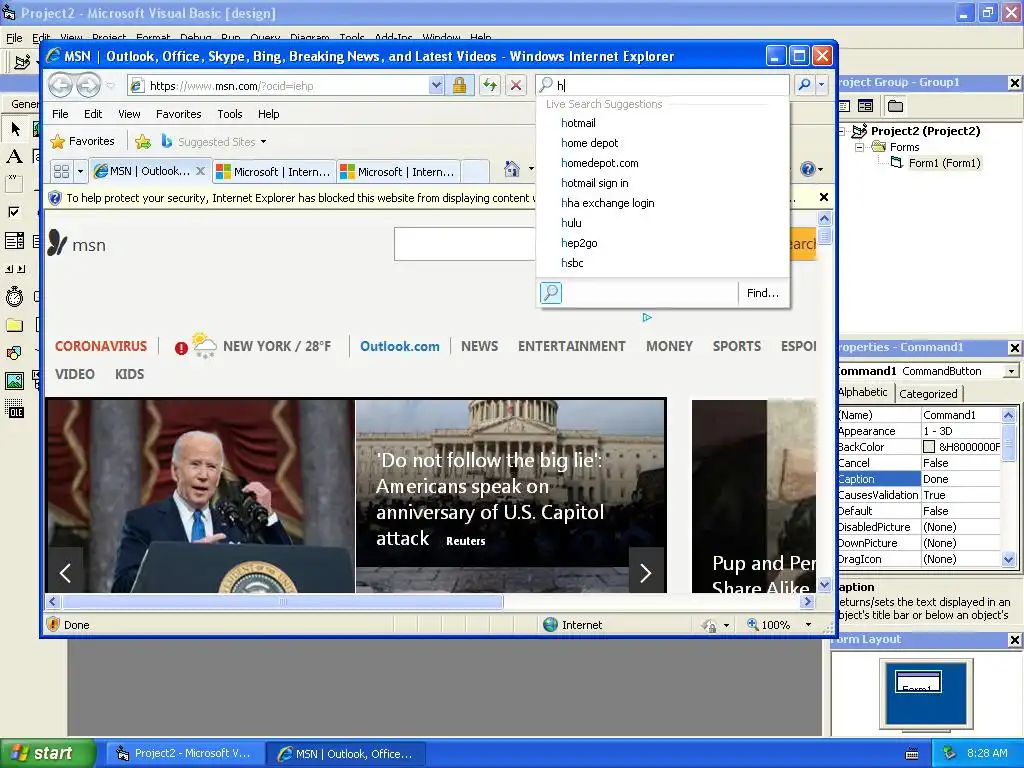The image size is (1024, 768).
Task: Select DirListBox folder tool in VB toolbox
Action: coord(14,325)
